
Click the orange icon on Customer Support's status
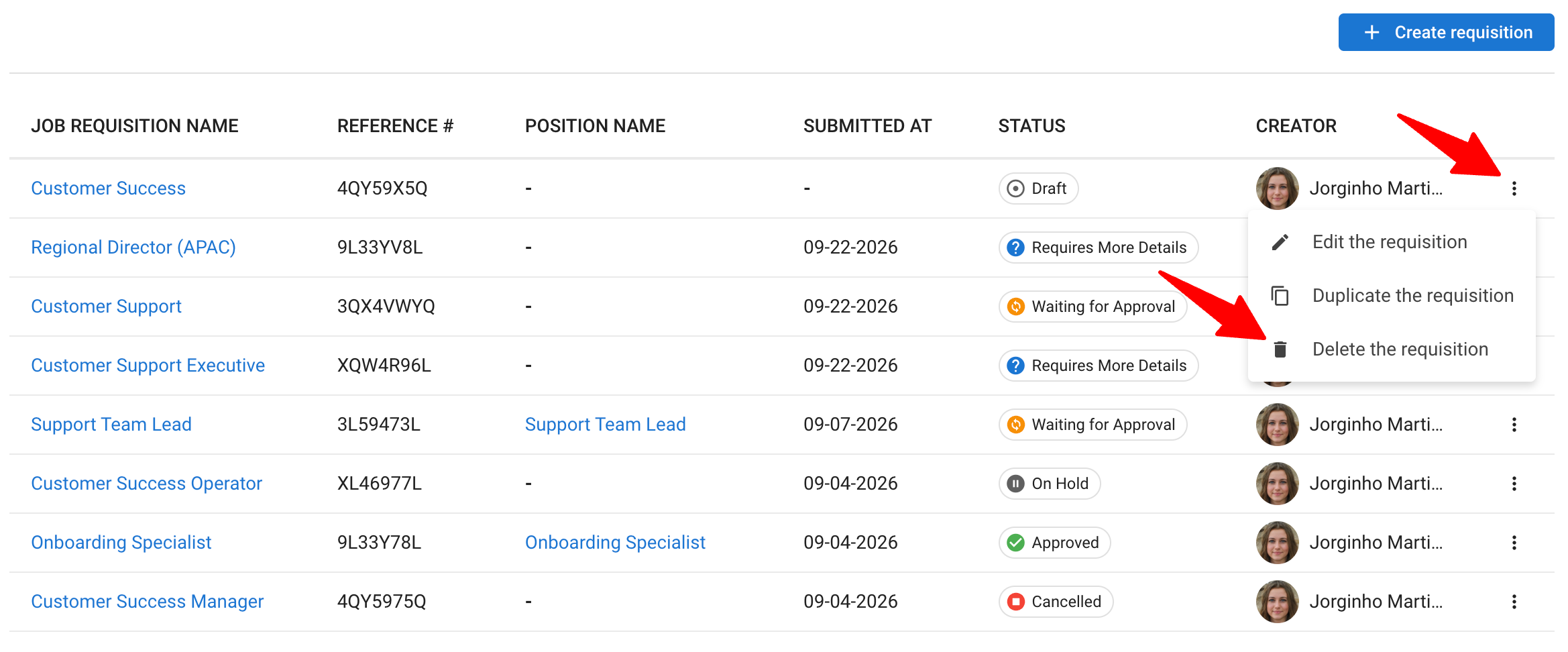tap(1016, 307)
